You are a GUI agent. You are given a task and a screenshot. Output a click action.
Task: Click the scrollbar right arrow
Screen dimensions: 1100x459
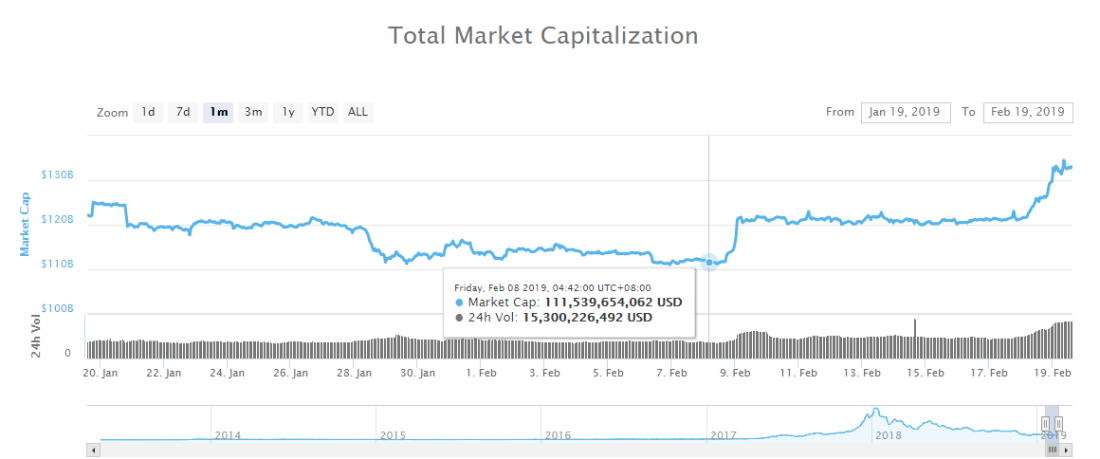pos(1068,448)
